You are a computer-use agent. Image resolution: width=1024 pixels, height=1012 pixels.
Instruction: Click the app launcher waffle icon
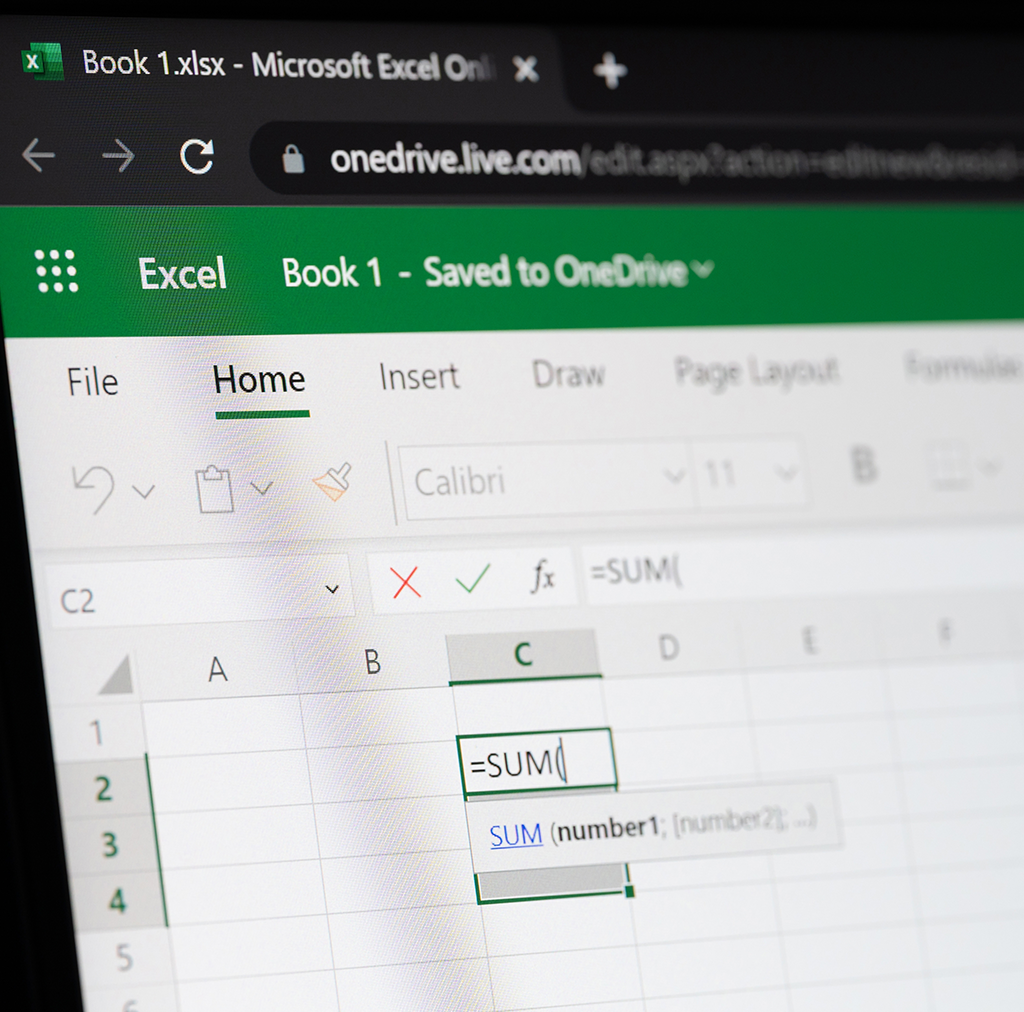[x=56, y=270]
